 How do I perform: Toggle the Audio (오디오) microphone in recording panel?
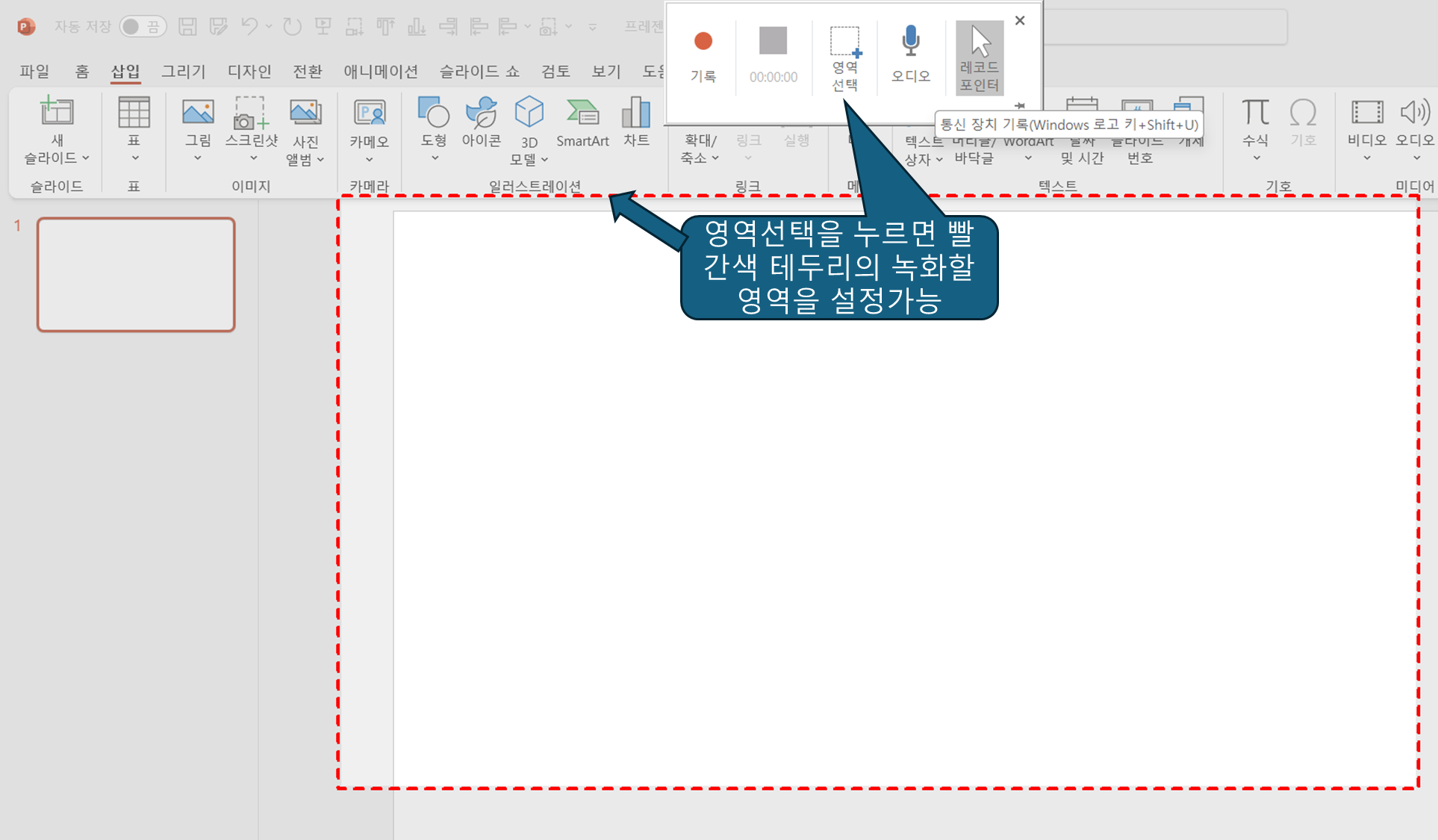910,43
